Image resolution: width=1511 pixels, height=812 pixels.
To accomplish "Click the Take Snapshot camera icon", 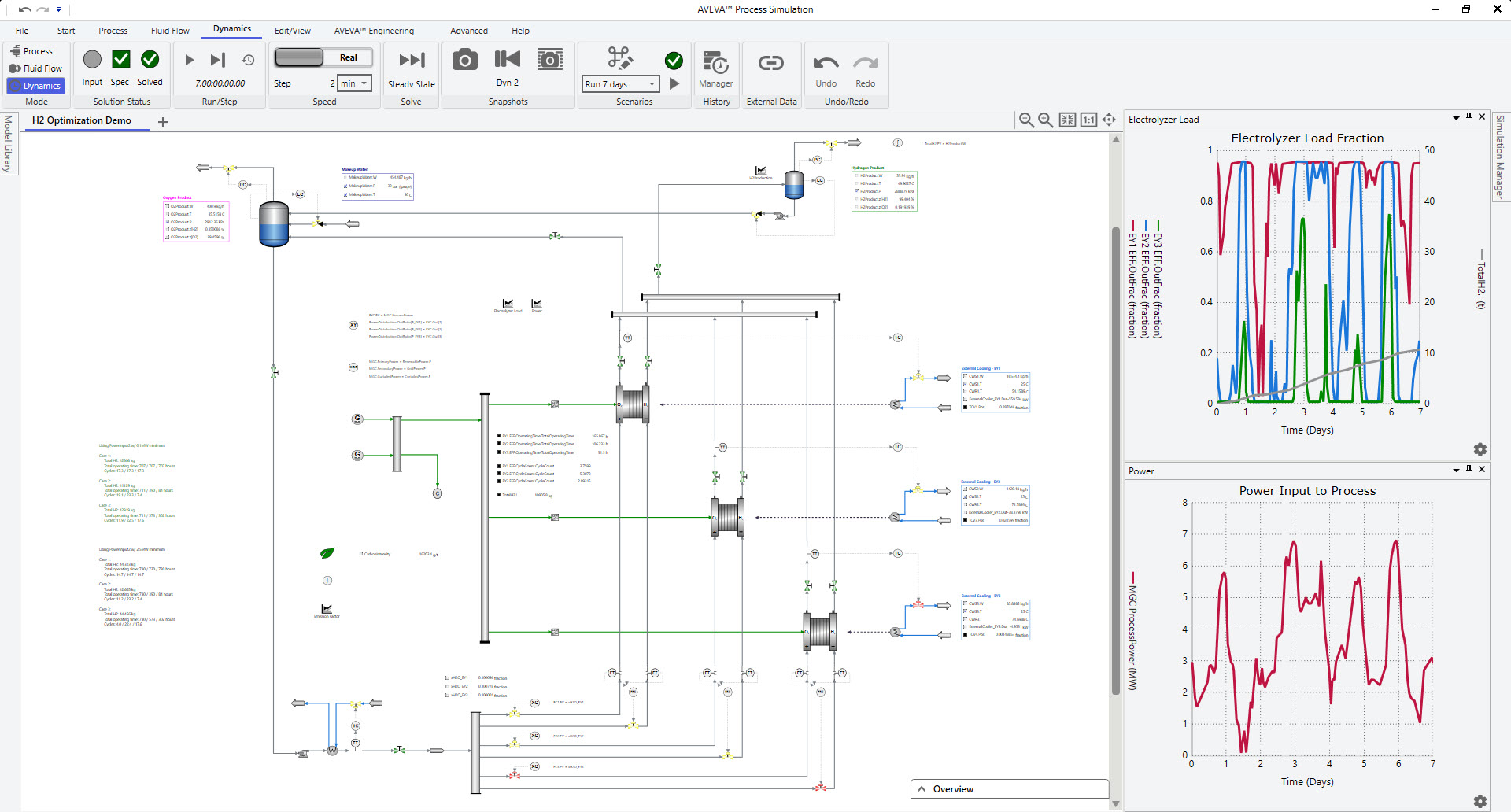I will tap(464, 60).
